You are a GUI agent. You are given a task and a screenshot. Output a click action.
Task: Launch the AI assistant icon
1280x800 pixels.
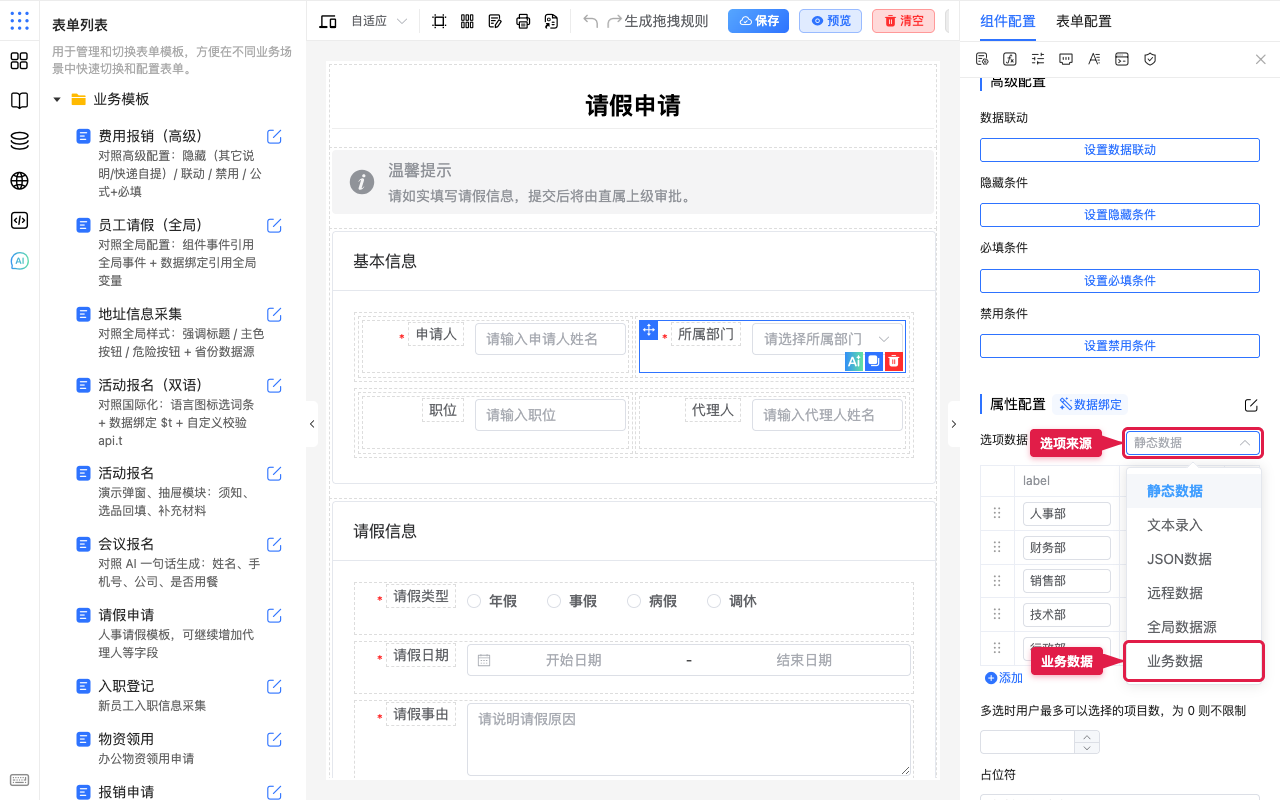coord(19,261)
